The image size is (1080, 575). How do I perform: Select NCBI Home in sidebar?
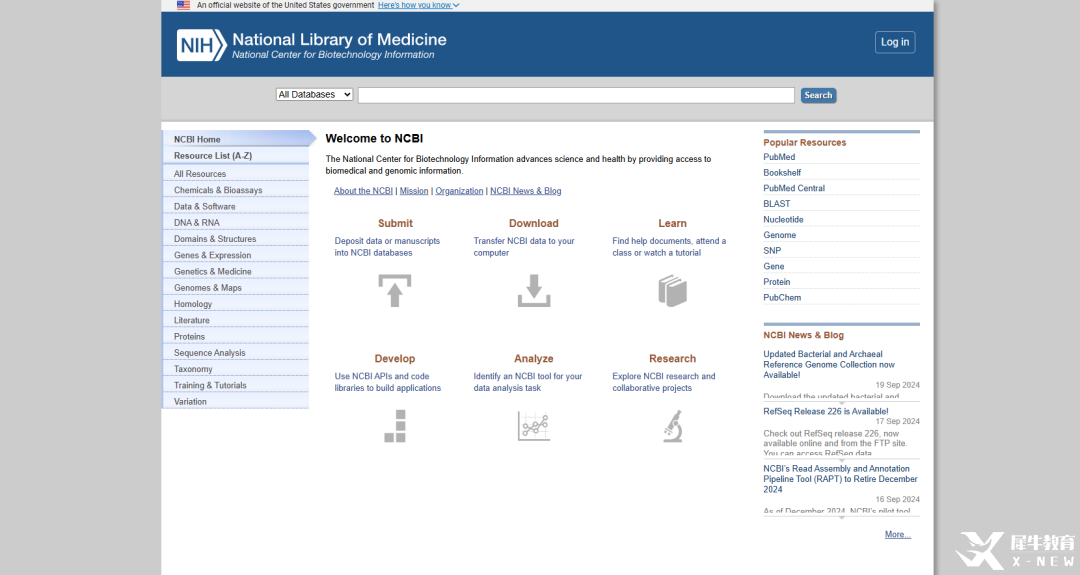pyautogui.click(x=236, y=139)
